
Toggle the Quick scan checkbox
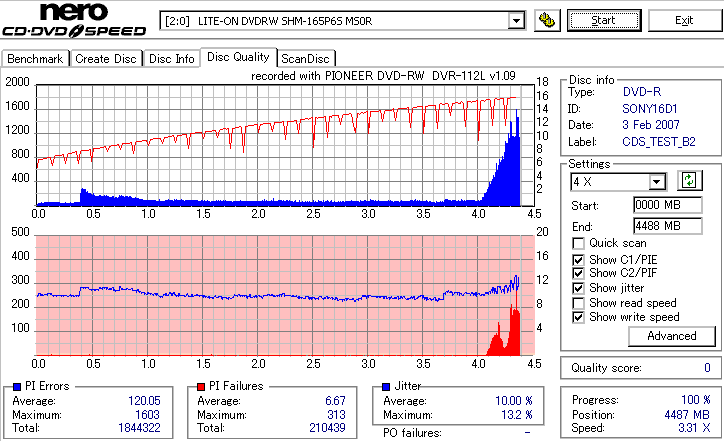[x=578, y=243]
